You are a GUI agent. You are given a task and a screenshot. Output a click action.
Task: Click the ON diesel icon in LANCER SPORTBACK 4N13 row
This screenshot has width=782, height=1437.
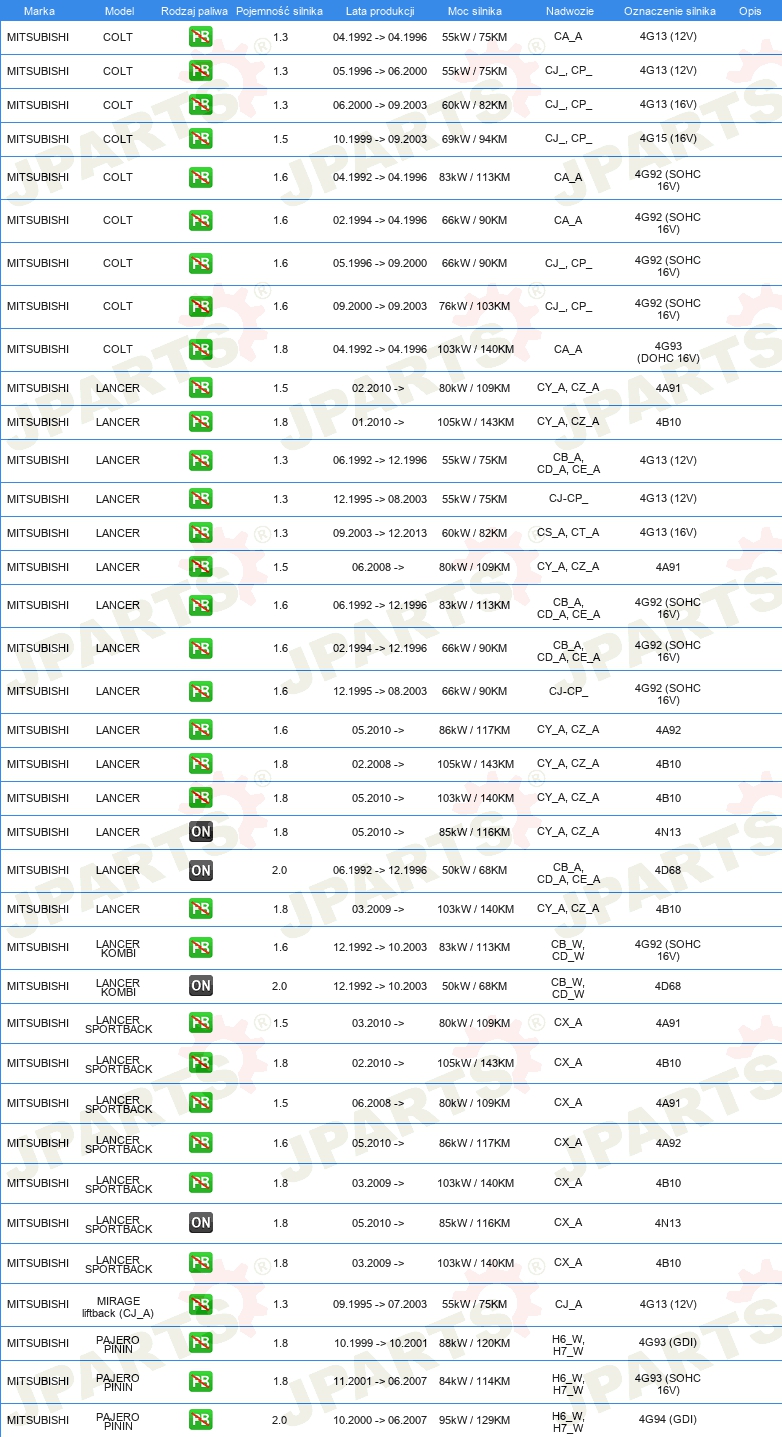tap(201, 1223)
